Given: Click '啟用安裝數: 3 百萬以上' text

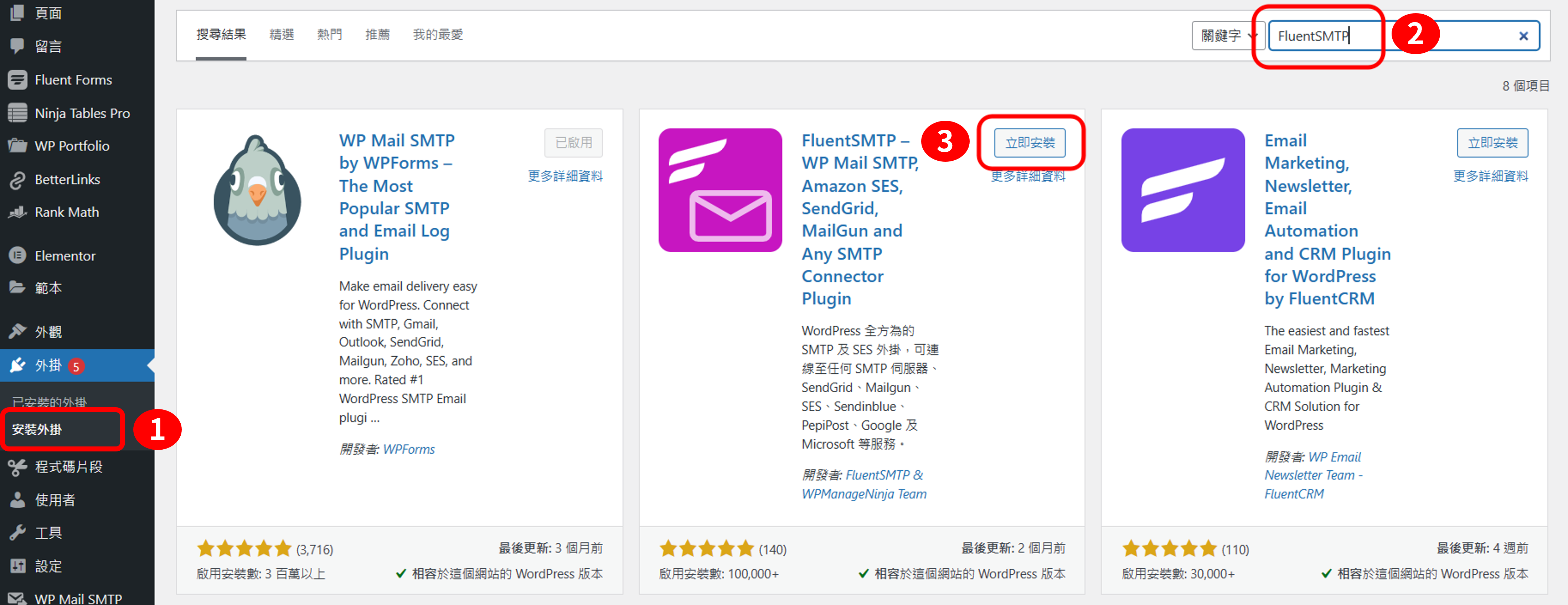Looking at the screenshot, I should (261, 574).
